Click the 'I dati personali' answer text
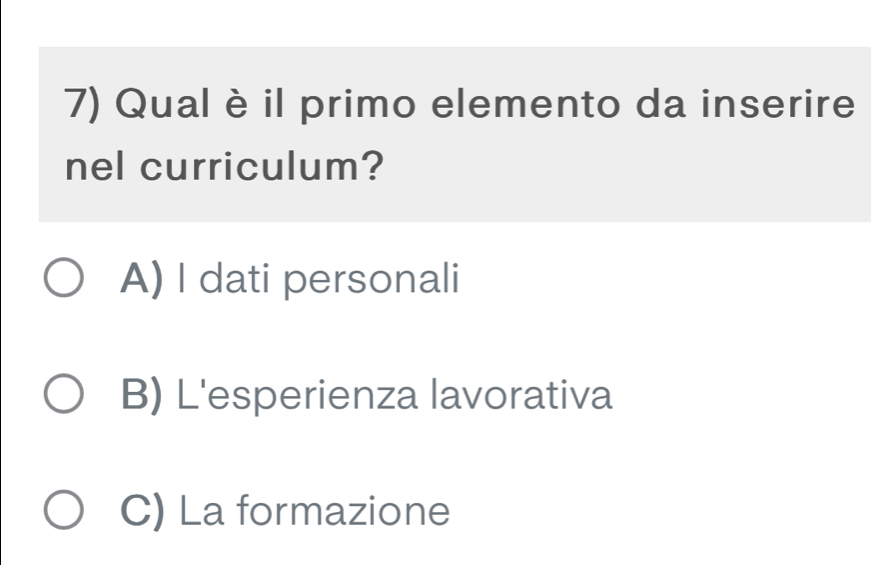Image resolution: width=871 pixels, height=565 pixels. (x=319, y=279)
